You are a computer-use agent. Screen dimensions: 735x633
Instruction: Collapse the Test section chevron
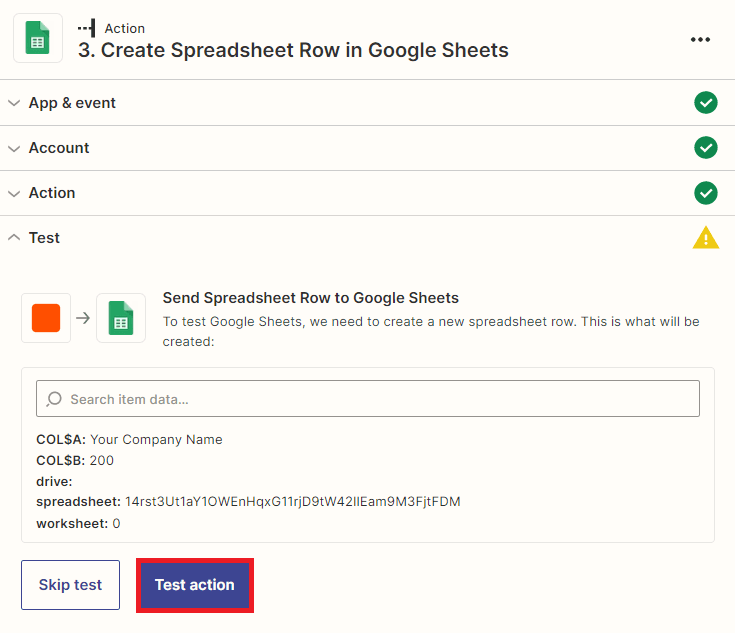[14, 238]
